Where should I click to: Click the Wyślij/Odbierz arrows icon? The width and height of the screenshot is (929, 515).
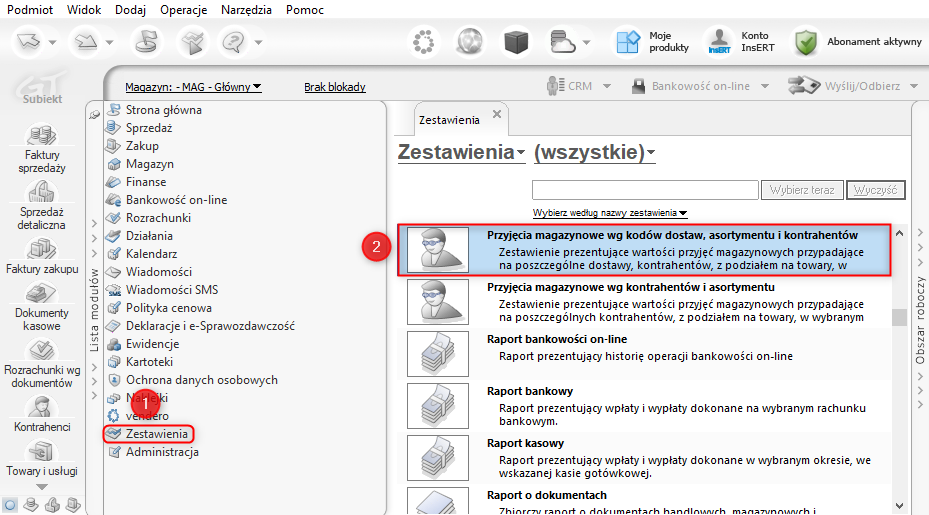click(x=803, y=86)
